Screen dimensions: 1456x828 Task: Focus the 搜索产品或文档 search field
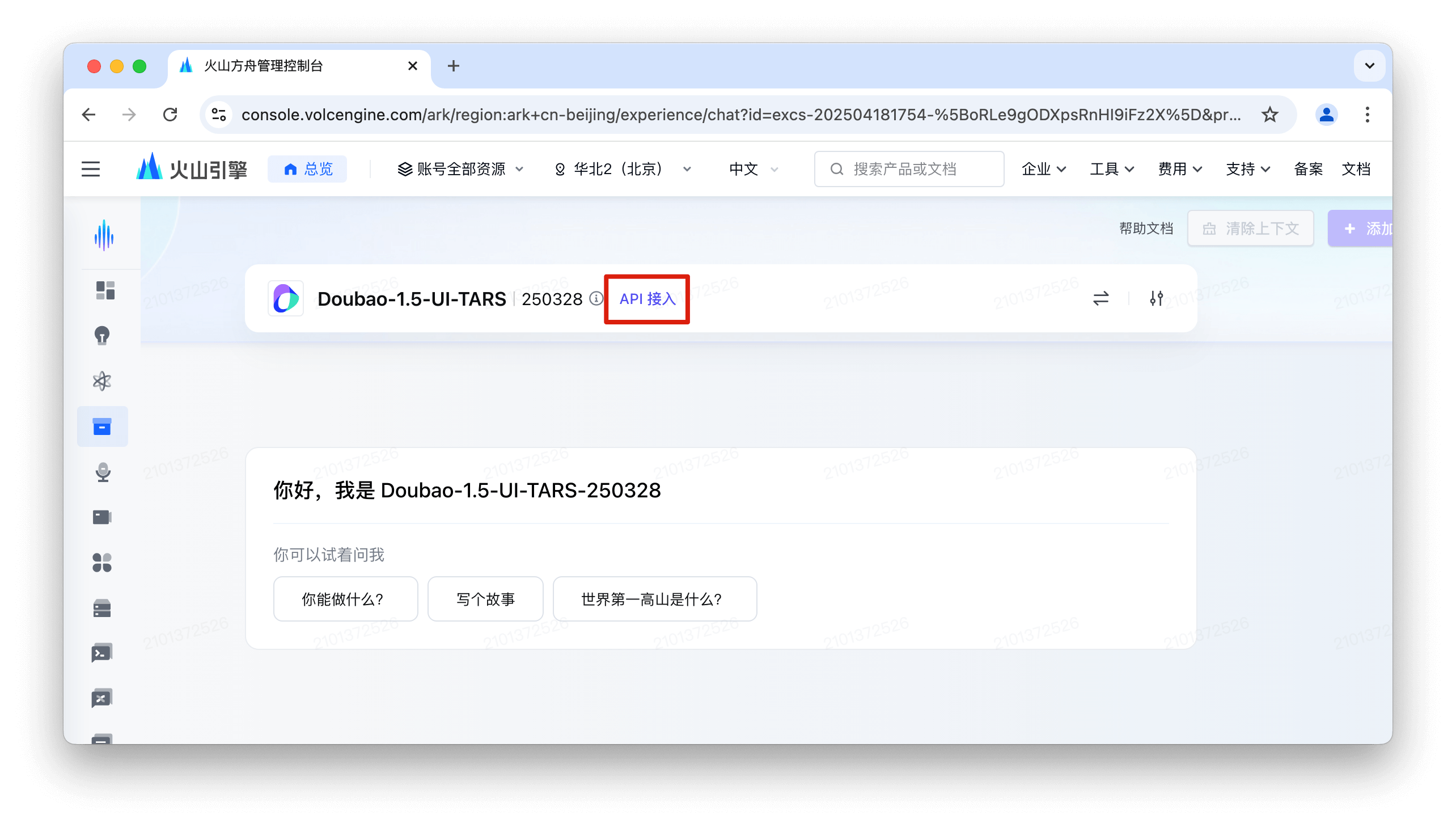point(909,169)
